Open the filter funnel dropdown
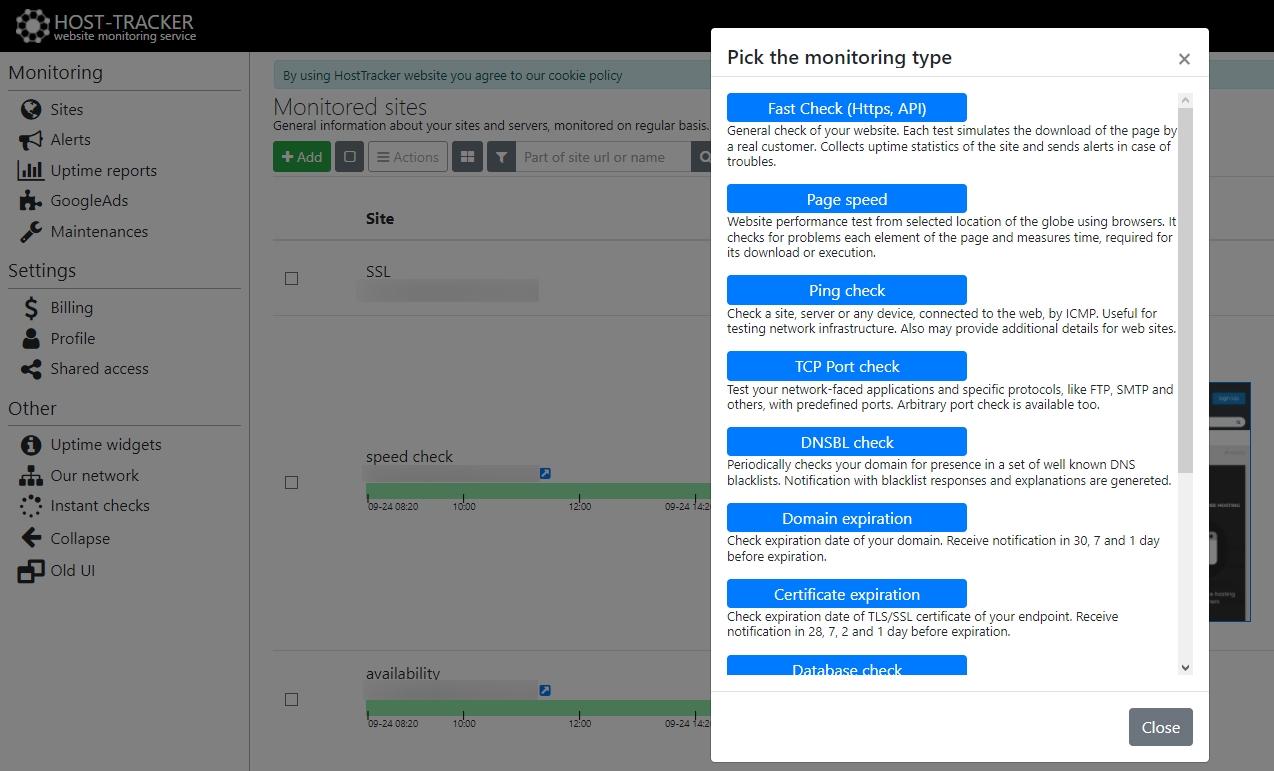Screen dimensions: 1274x771 click(501, 157)
